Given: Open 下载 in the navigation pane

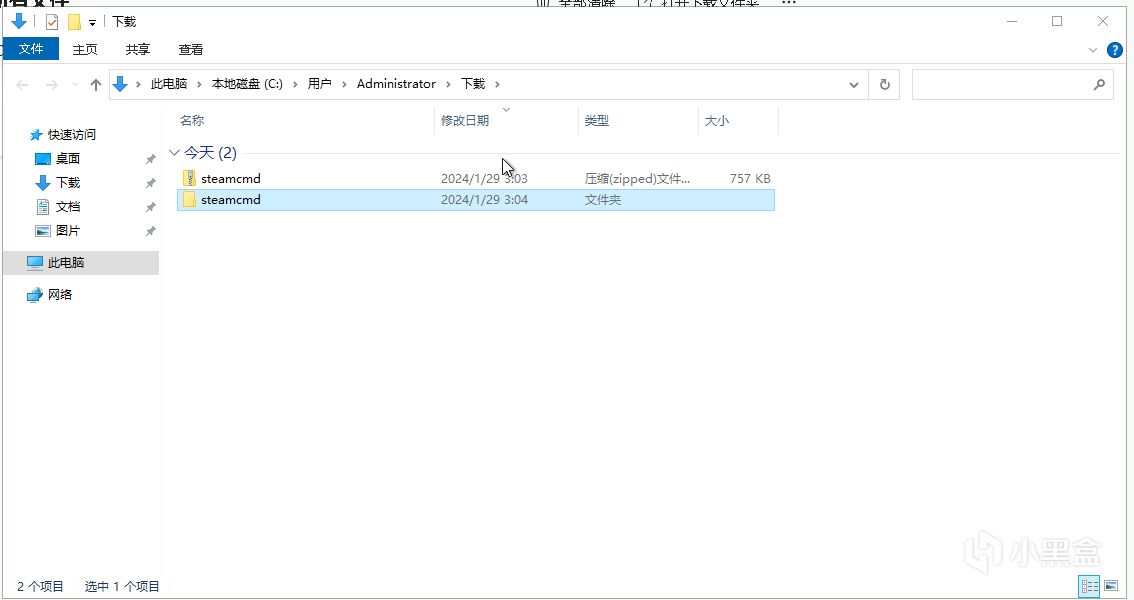Looking at the screenshot, I should click(x=68, y=182).
